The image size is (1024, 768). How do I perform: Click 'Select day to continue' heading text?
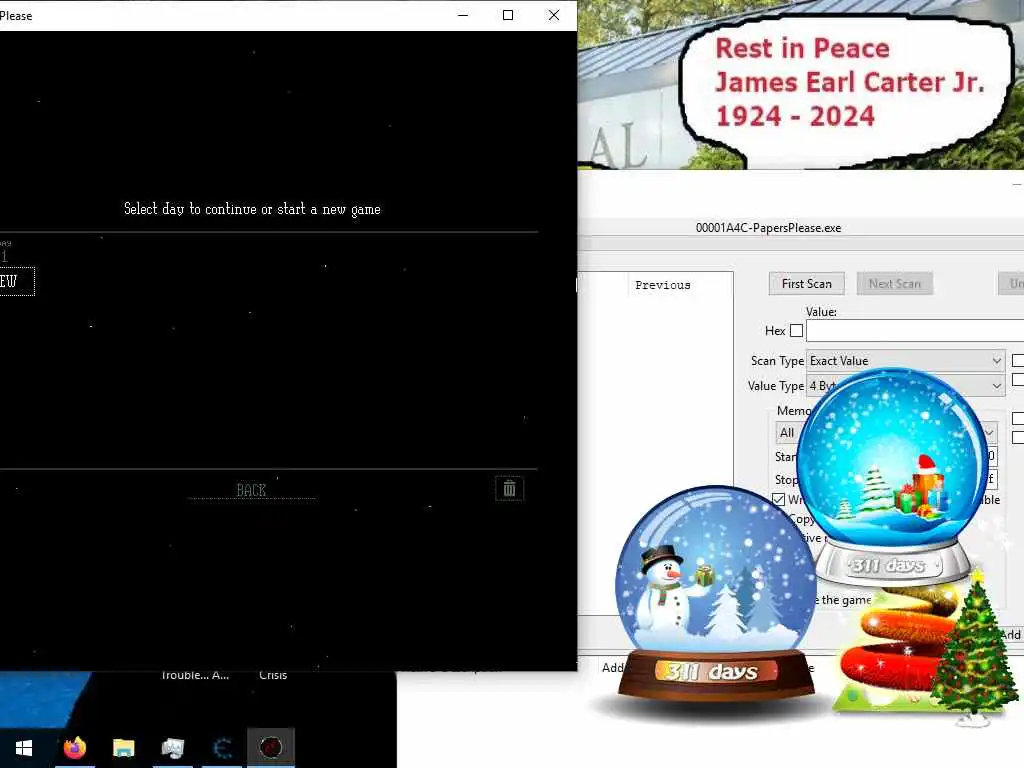tap(252, 209)
